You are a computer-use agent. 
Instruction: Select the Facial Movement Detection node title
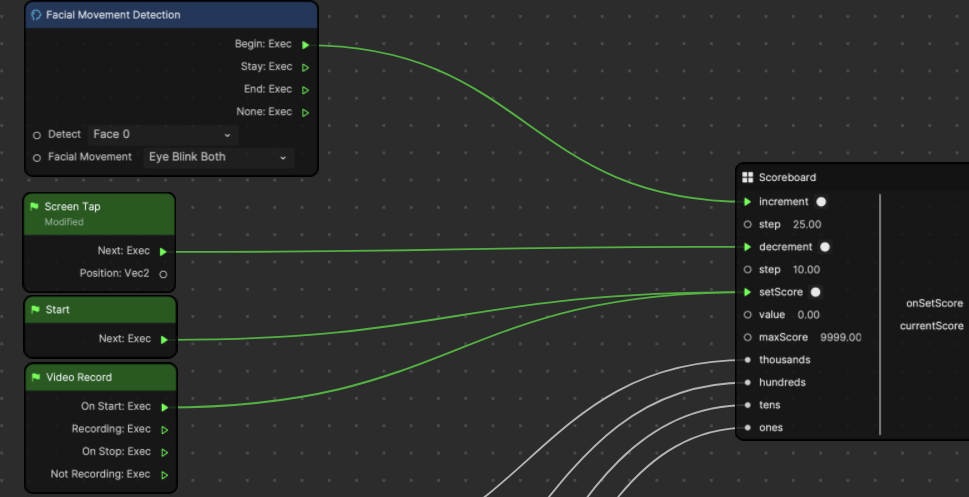(x=113, y=15)
